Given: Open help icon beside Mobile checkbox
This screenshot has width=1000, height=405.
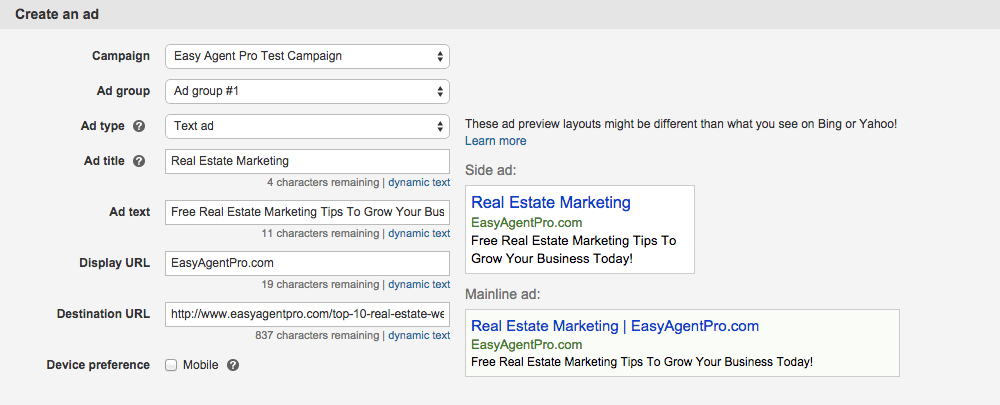Looking at the screenshot, I should [x=233, y=365].
